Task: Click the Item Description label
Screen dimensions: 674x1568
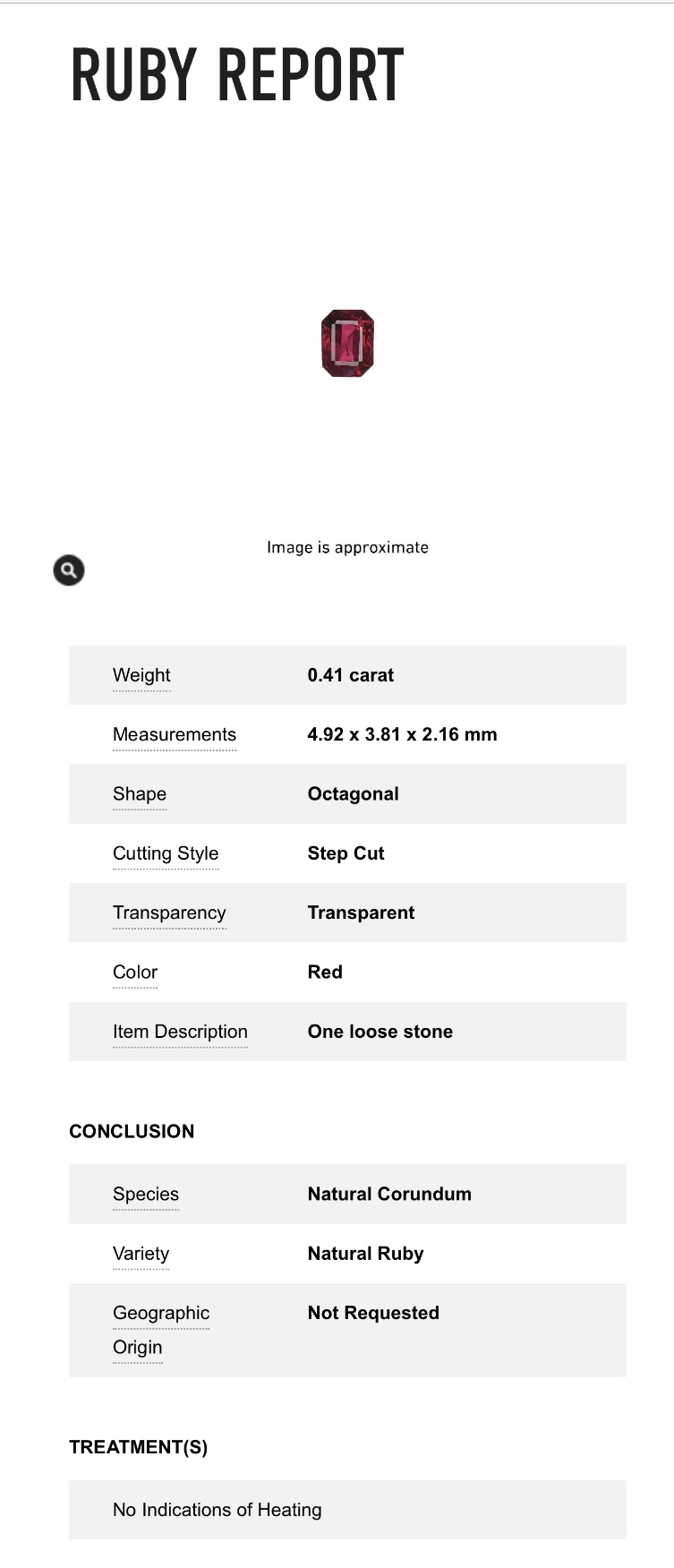Action: tap(180, 1032)
